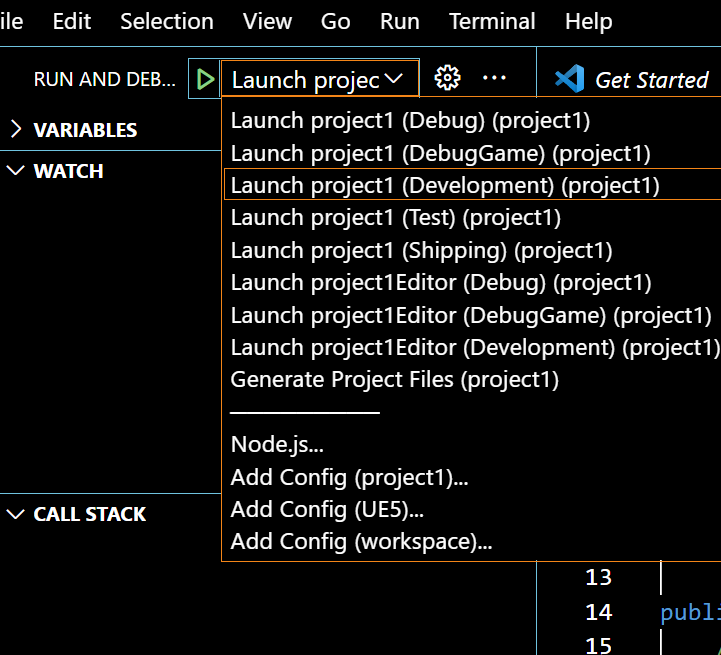Click the RUN AND DEB... panel title
This screenshot has height=655, width=721.
[x=104, y=79]
